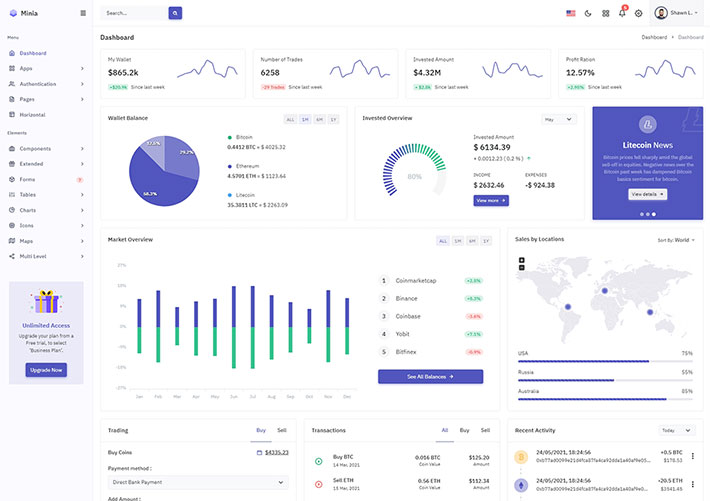Click the Upgrade Now button
The height and width of the screenshot is (501, 710).
click(46, 369)
